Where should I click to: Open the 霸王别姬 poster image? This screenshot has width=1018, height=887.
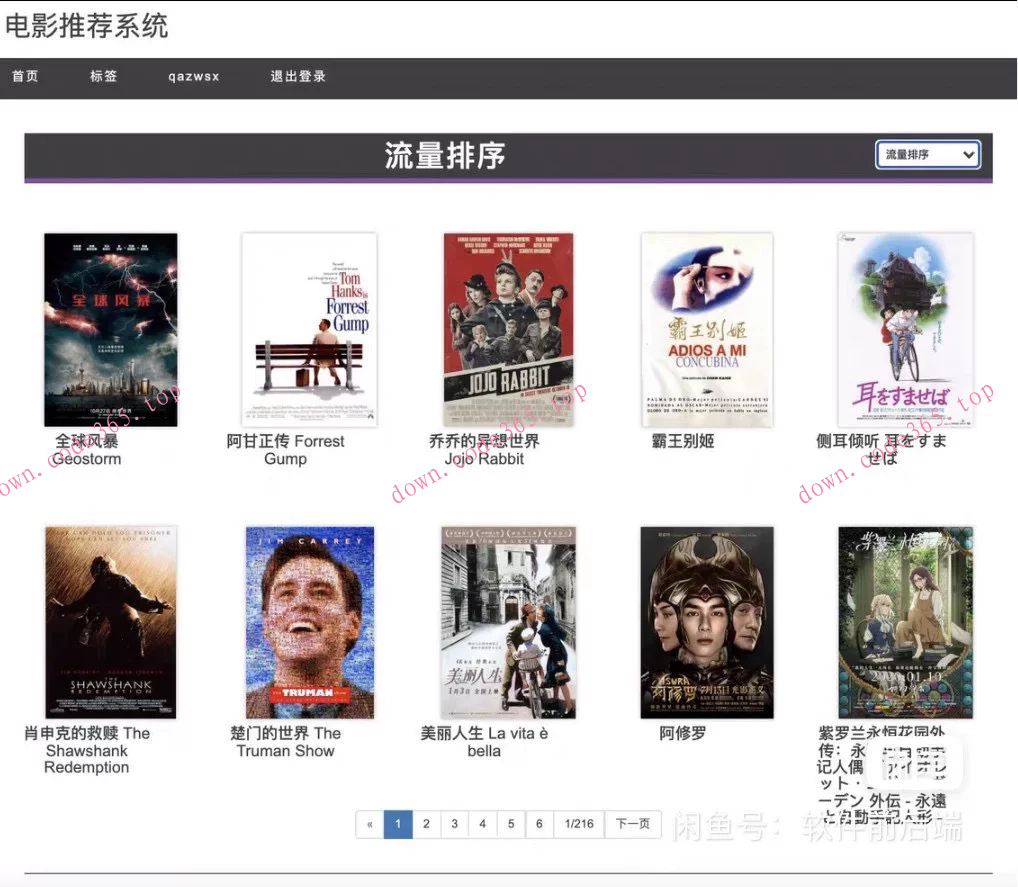(707, 330)
